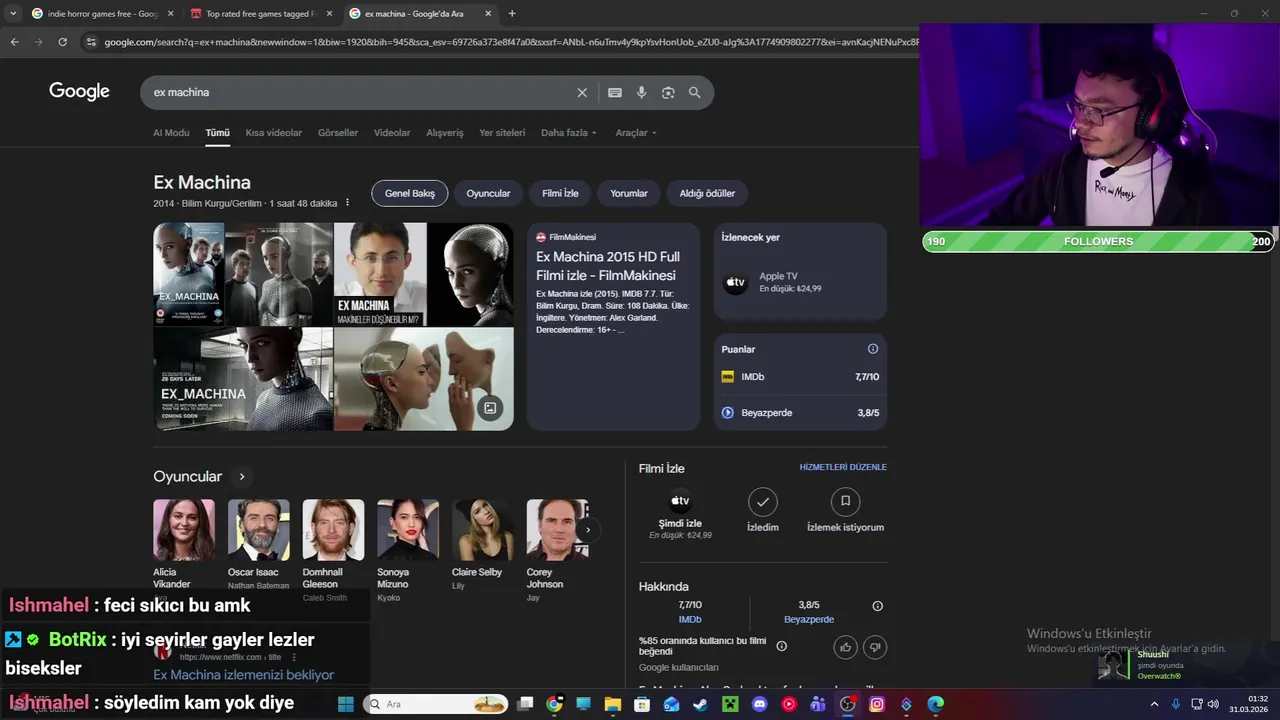Switch to the Görseller tab

tap(338, 133)
